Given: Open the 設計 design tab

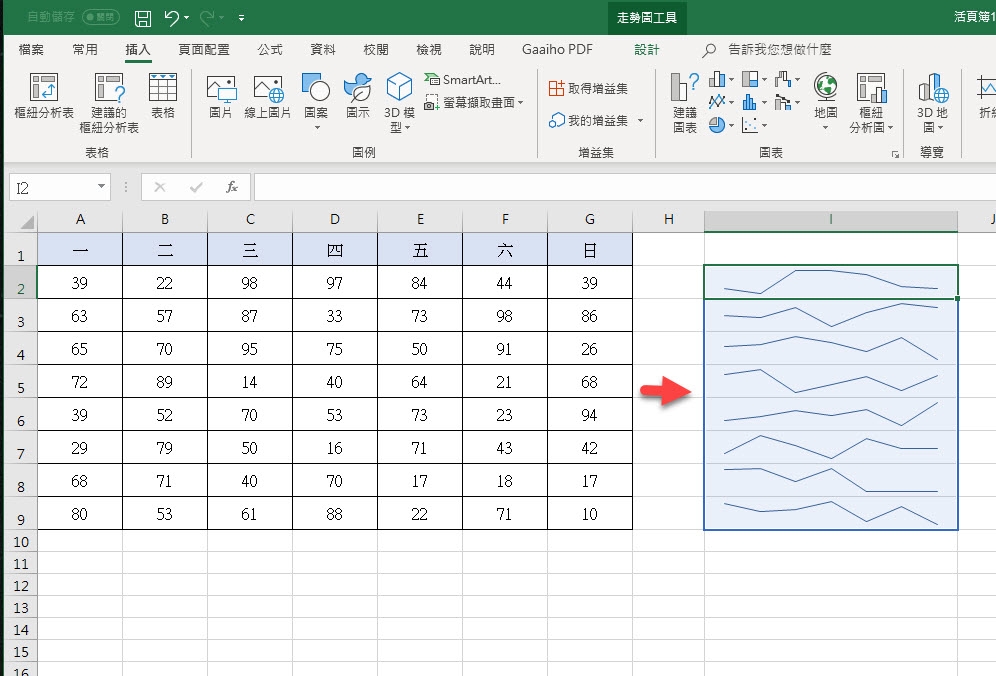Looking at the screenshot, I should tap(647, 49).
